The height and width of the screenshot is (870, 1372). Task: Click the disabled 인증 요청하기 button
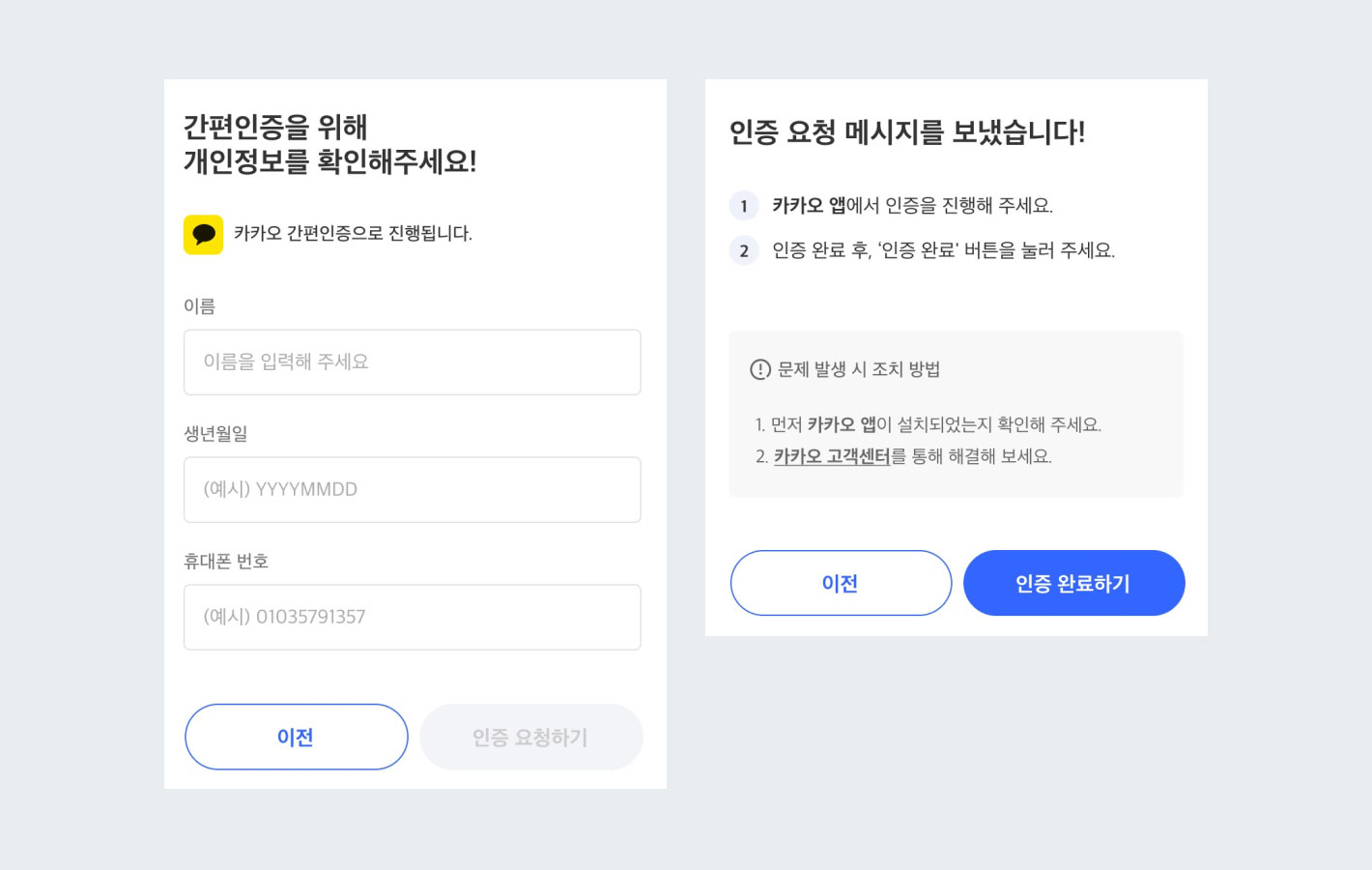[530, 737]
